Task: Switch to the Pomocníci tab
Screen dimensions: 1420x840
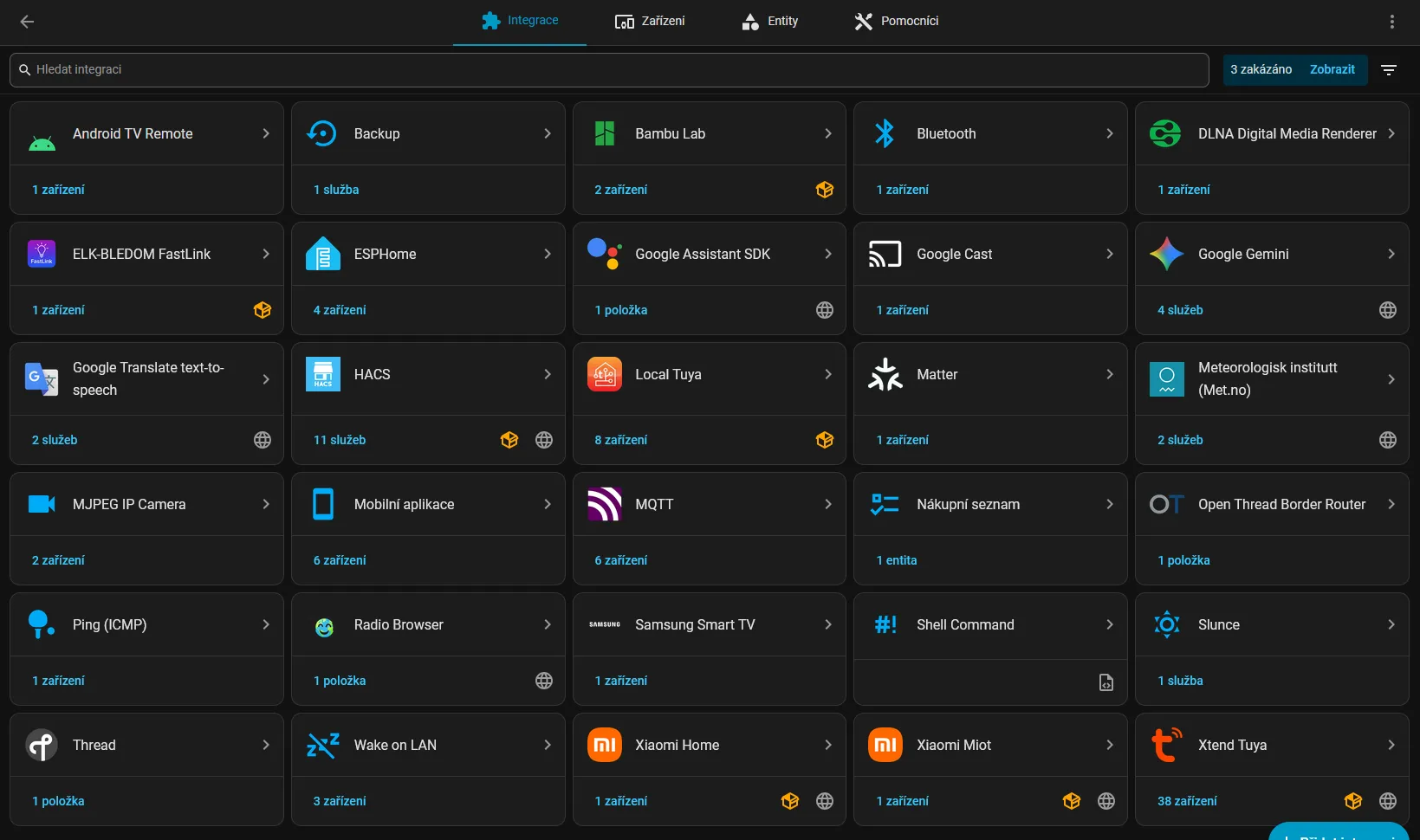Action: click(896, 22)
